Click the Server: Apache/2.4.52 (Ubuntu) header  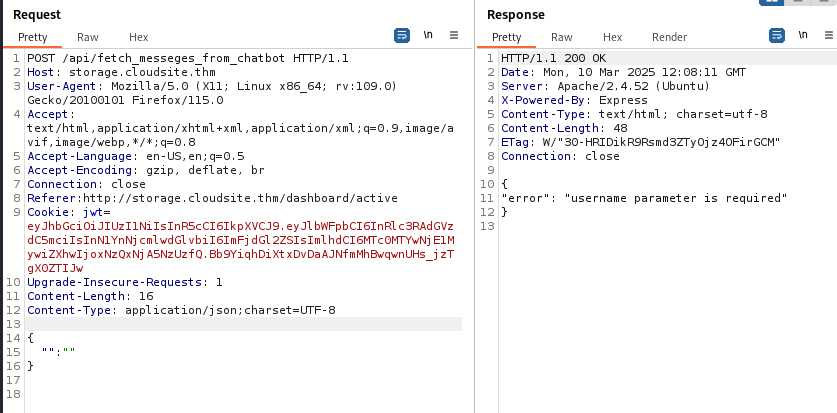(606, 86)
